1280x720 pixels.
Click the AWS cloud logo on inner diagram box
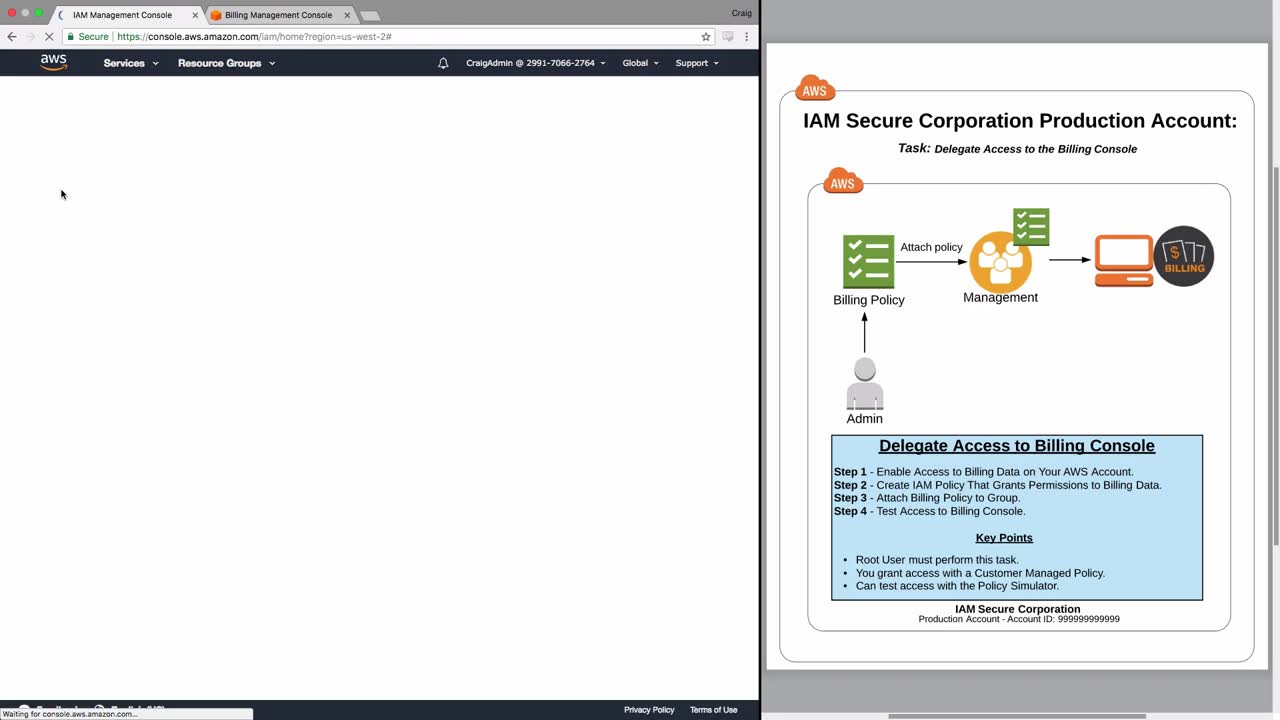coord(843,181)
